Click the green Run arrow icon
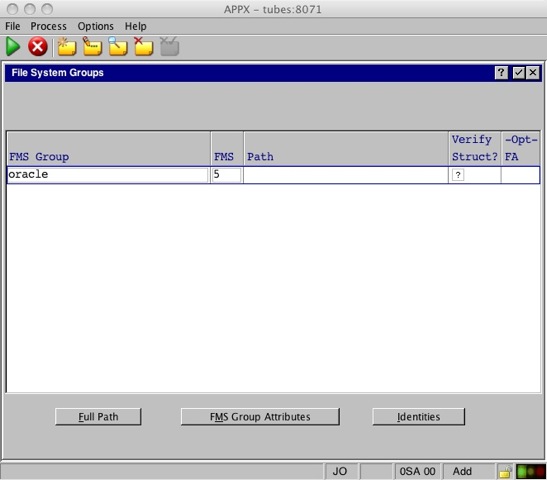This screenshot has height=480, width=547. pos(13,46)
